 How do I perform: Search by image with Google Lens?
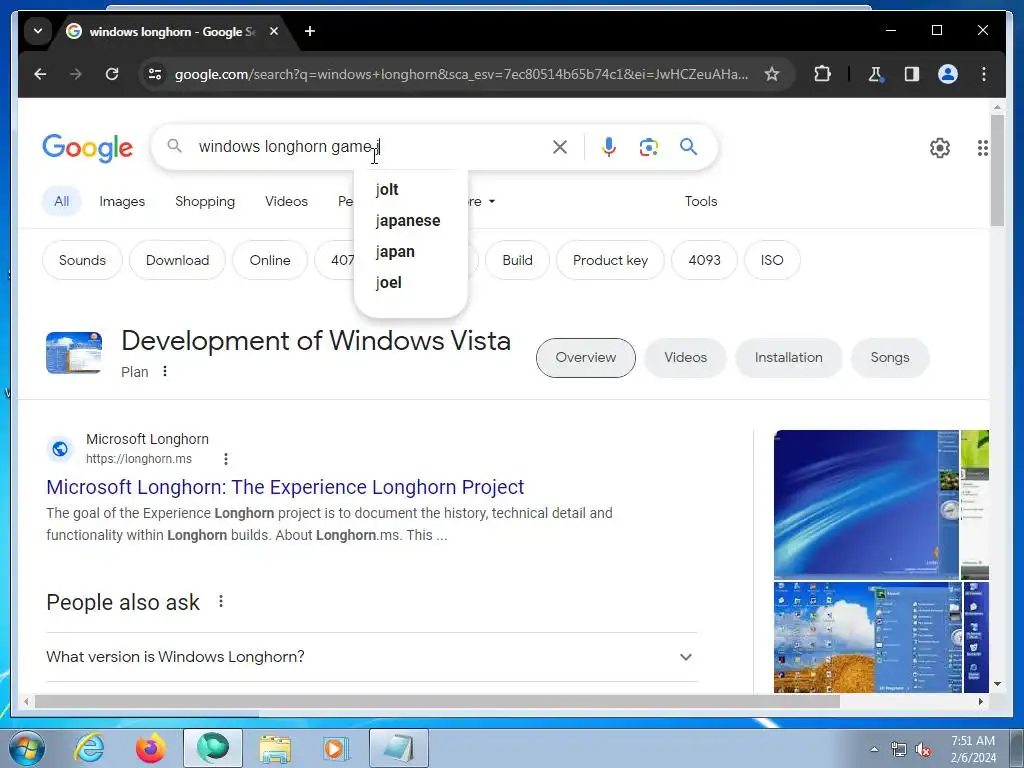point(648,147)
